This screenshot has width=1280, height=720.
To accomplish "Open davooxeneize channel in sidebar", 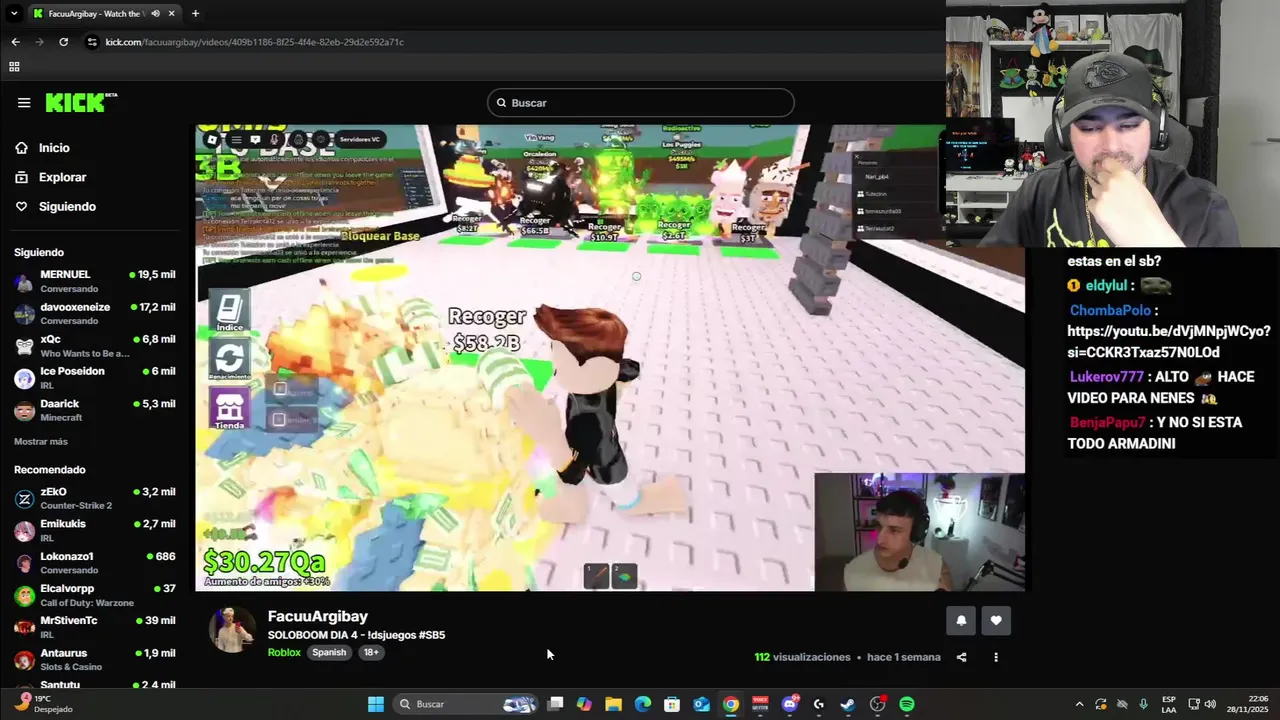I will (x=95, y=313).
